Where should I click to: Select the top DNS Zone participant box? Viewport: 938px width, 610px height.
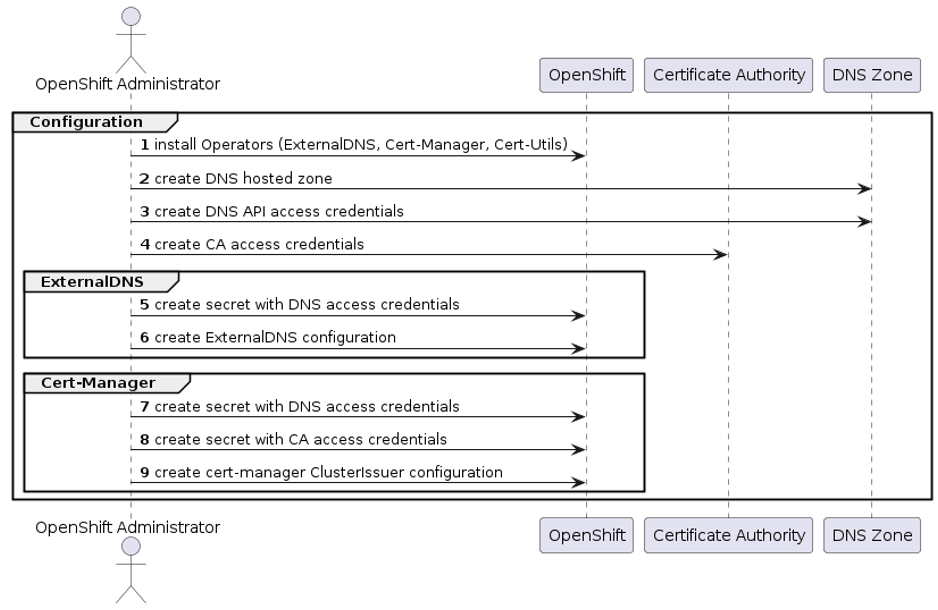(872, 75)
